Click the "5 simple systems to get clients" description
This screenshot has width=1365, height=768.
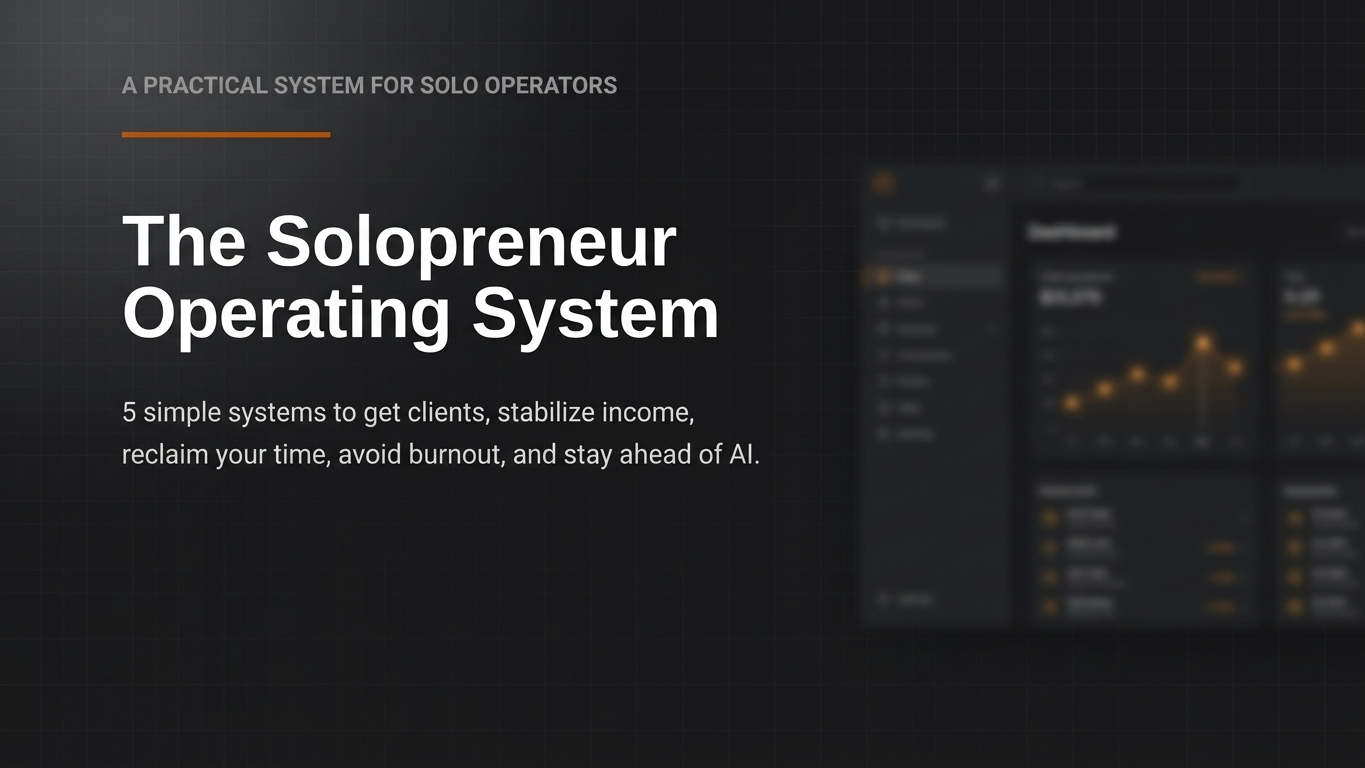pyautogui.click(x=441, y=434)
